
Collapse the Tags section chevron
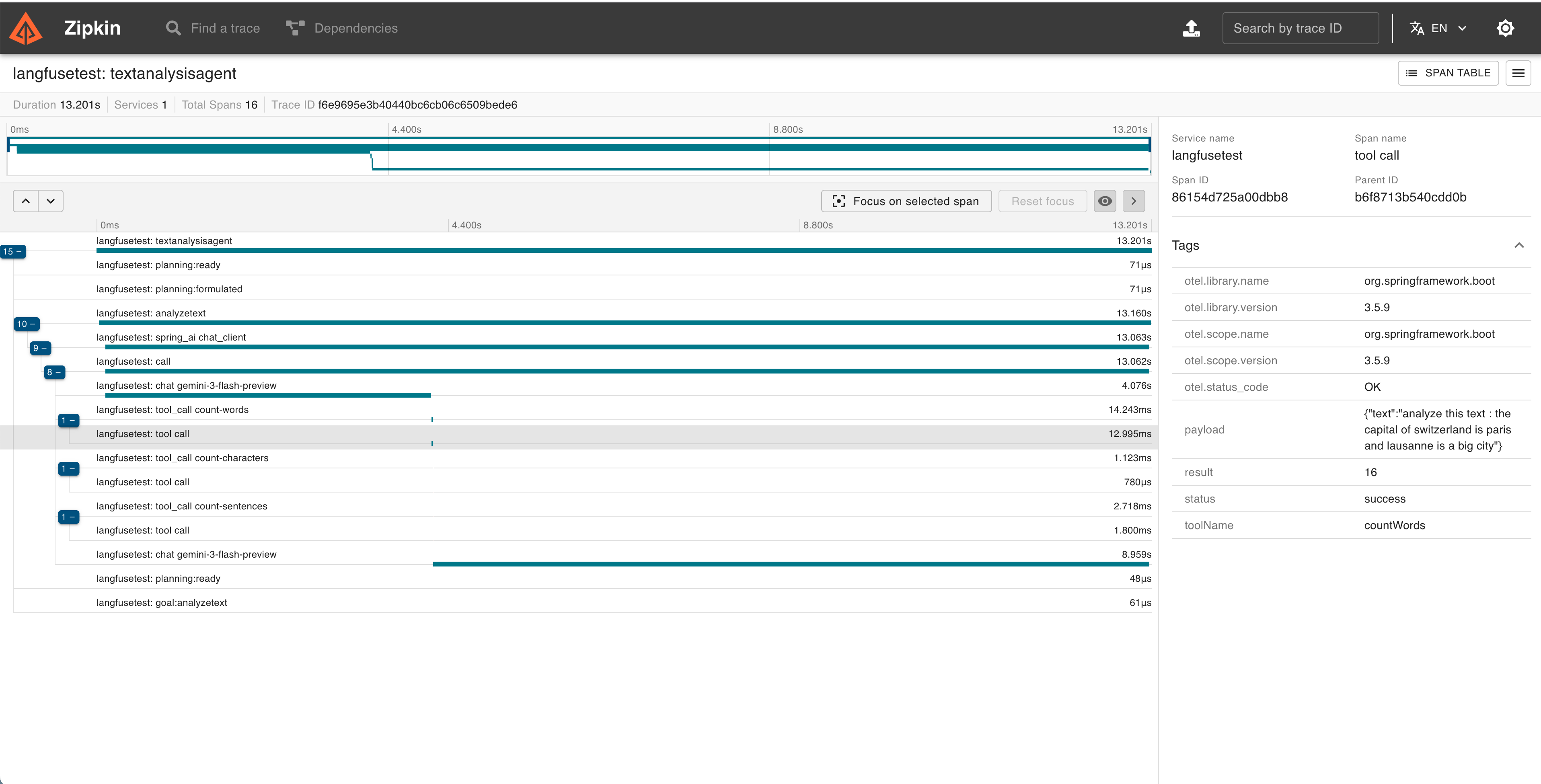(1518, 245)
